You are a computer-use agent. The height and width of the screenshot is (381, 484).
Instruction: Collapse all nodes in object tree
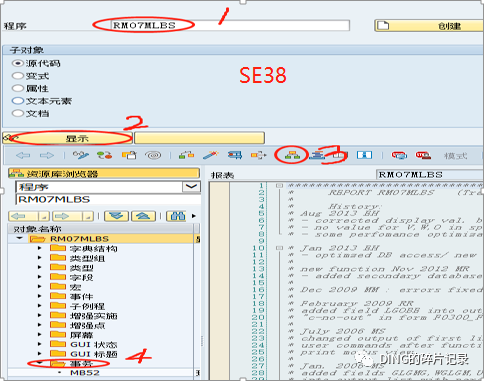coord(143,216)
